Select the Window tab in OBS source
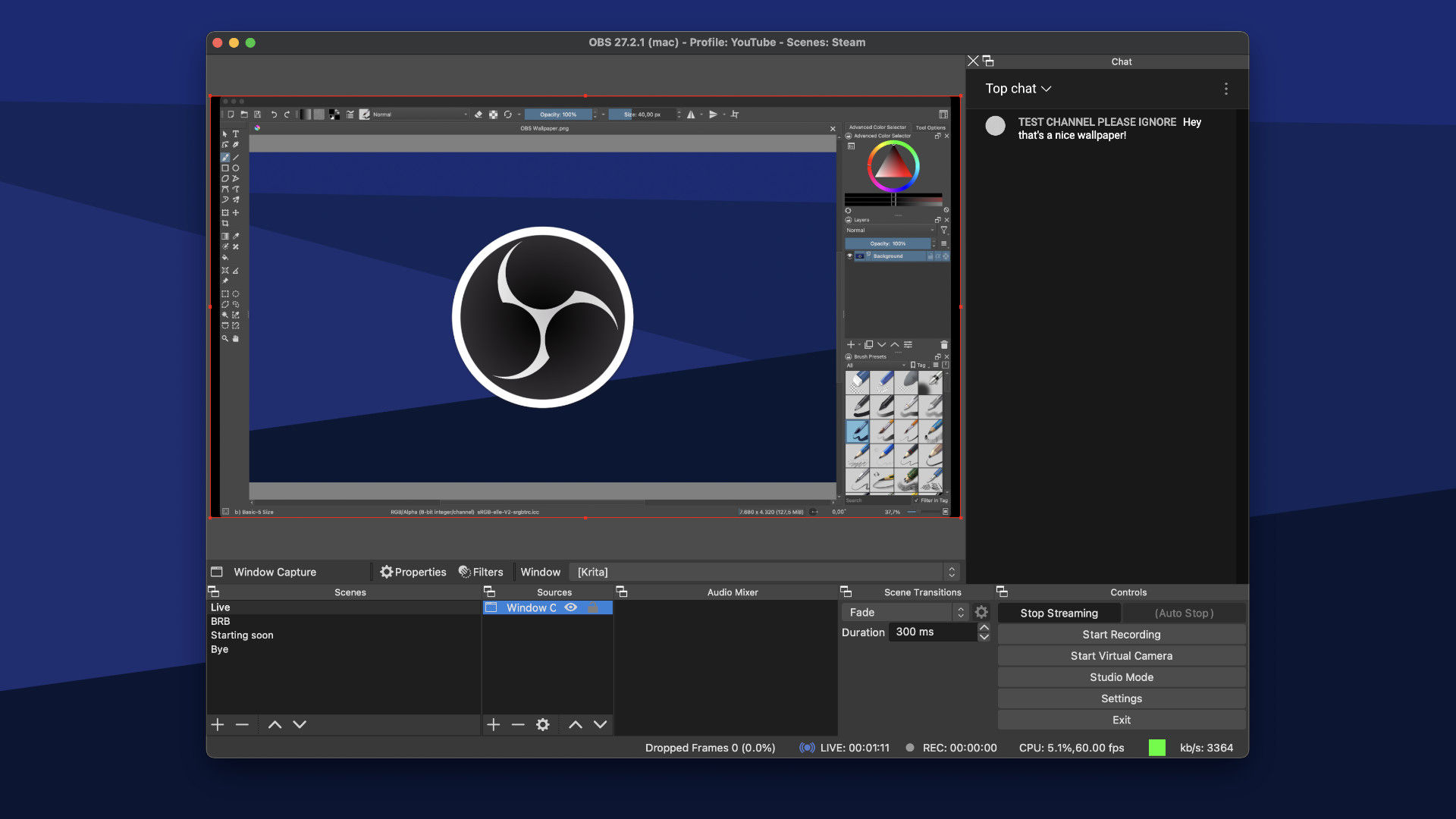Screen dimensions: 1456x819 [x=540, y=571]
